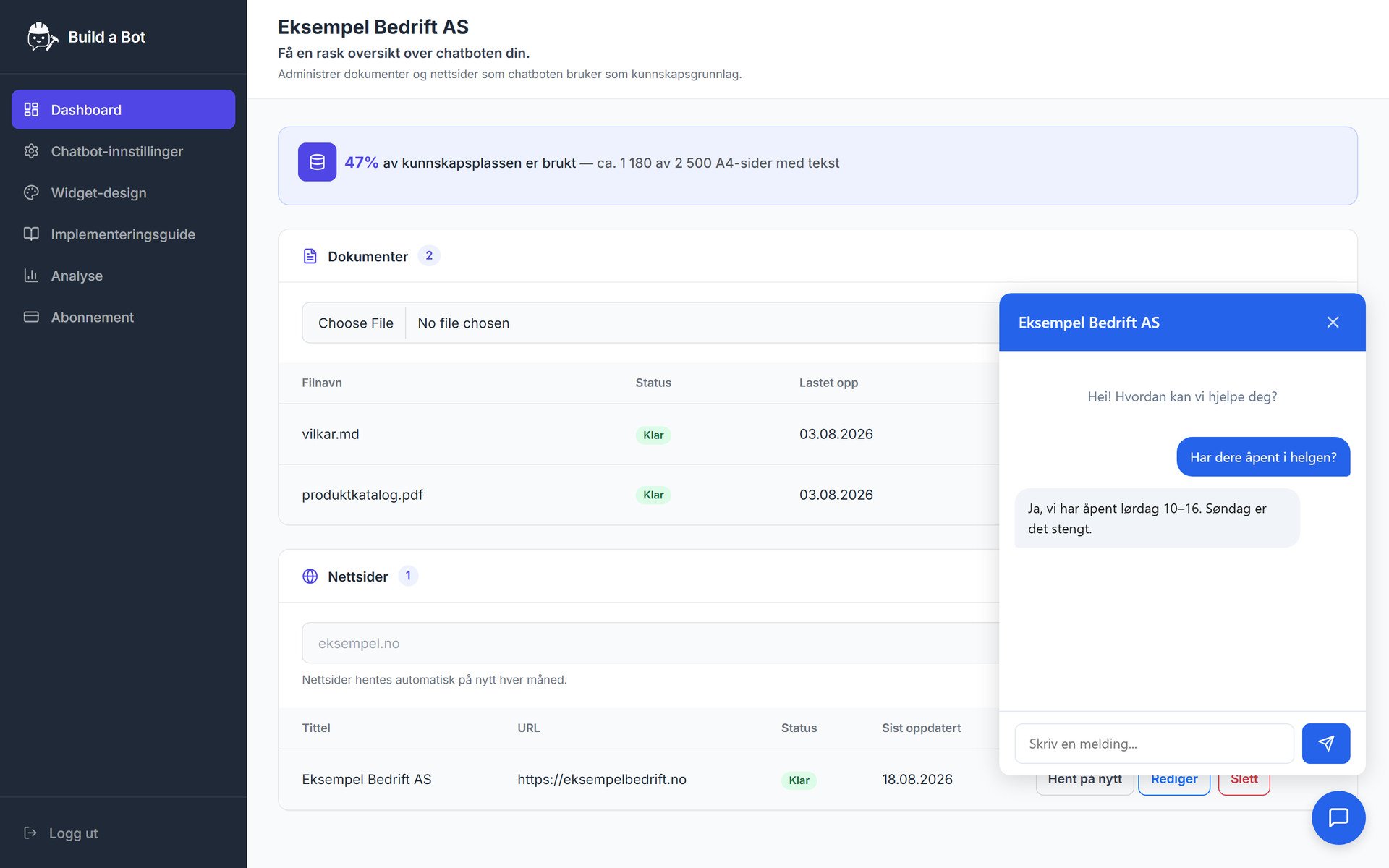Focus the eksempel.no URL input field

coord(651,643)
